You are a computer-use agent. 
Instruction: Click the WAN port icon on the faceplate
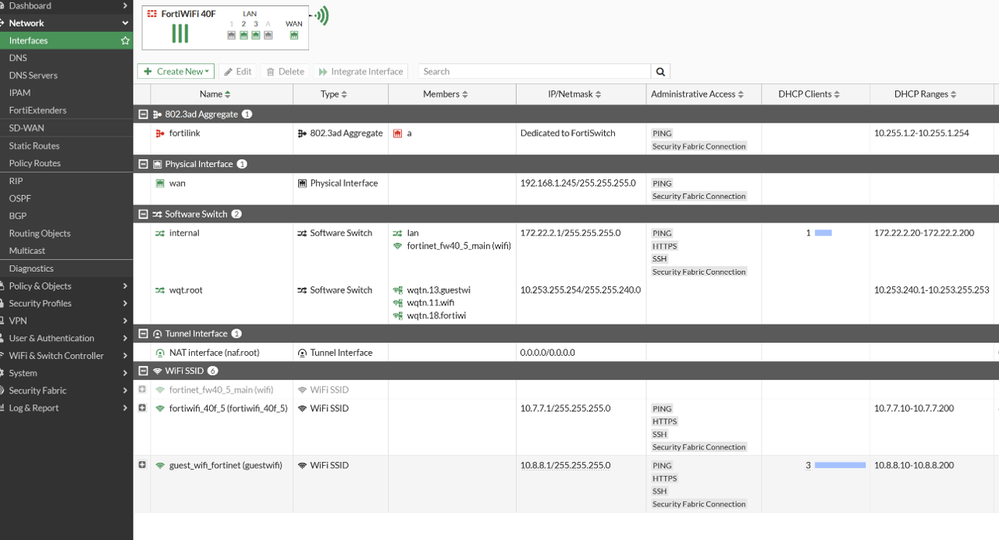(x=294, y=35)
